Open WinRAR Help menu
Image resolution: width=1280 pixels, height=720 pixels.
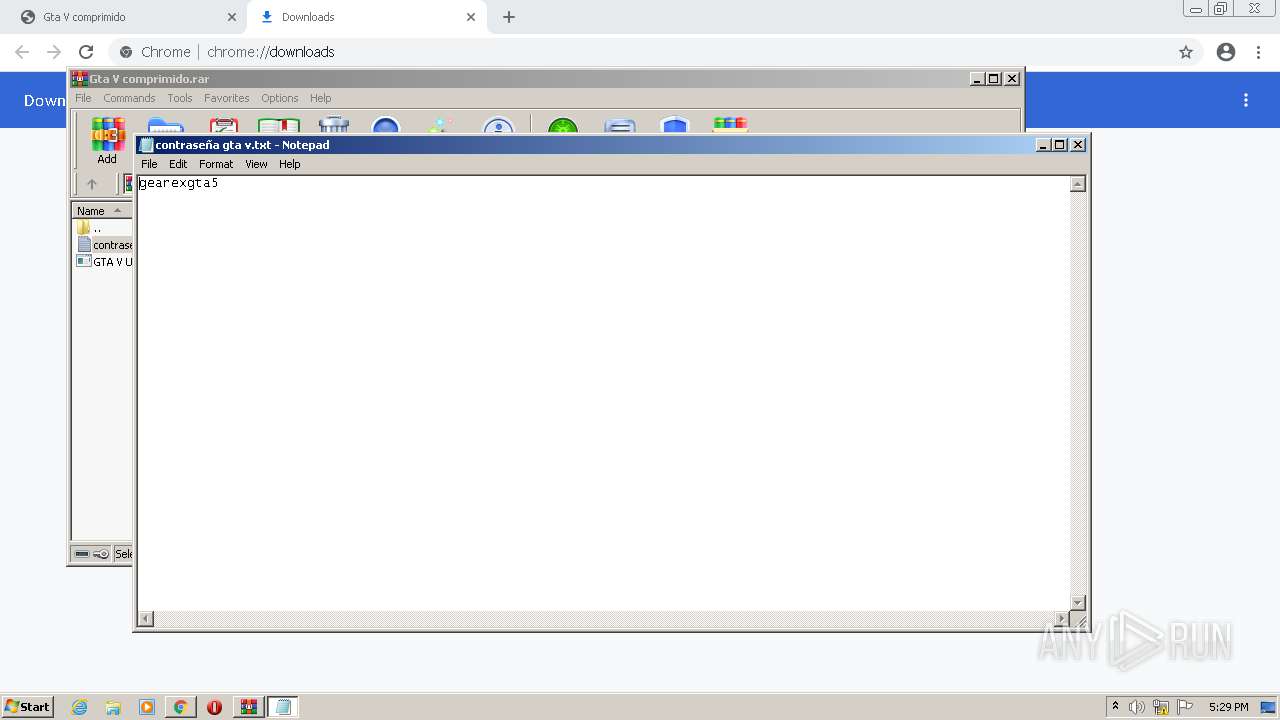click(320, 98)
